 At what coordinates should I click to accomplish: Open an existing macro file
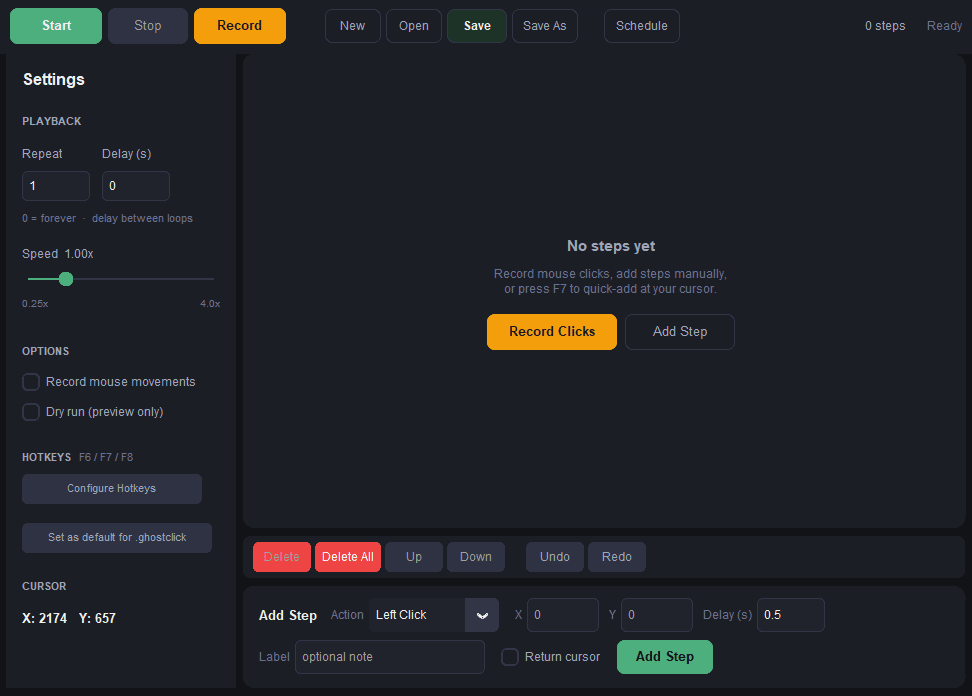pyautogui.click(x=413, y=25)
